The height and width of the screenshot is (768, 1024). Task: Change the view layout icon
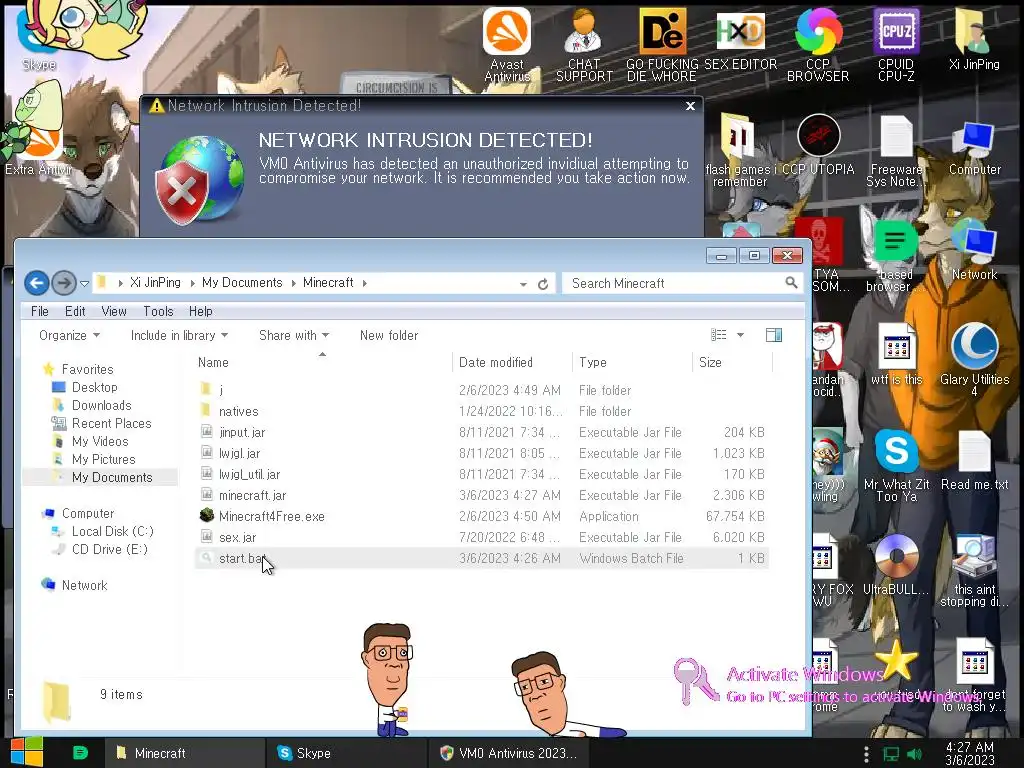(x=718, y=335)
